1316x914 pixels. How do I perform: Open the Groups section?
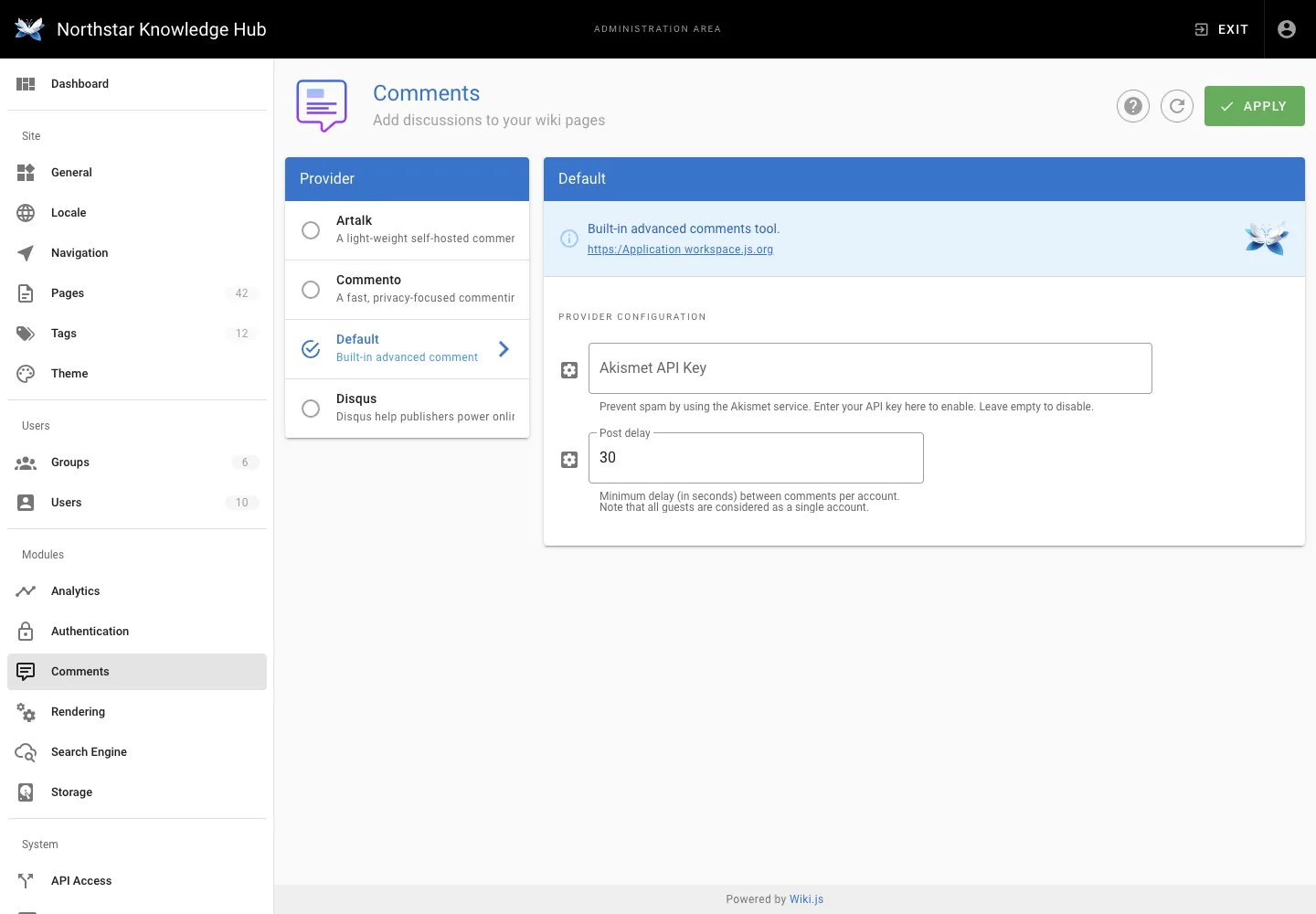point(137,462)
